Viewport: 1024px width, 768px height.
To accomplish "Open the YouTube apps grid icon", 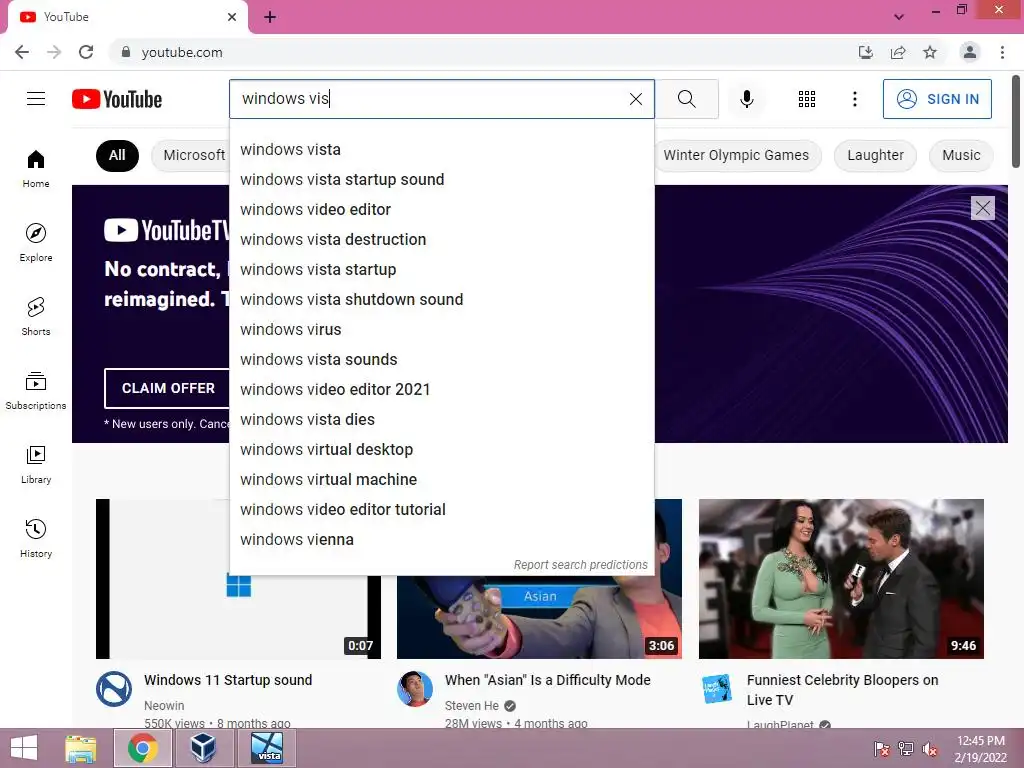I will [x=807, y=99].
